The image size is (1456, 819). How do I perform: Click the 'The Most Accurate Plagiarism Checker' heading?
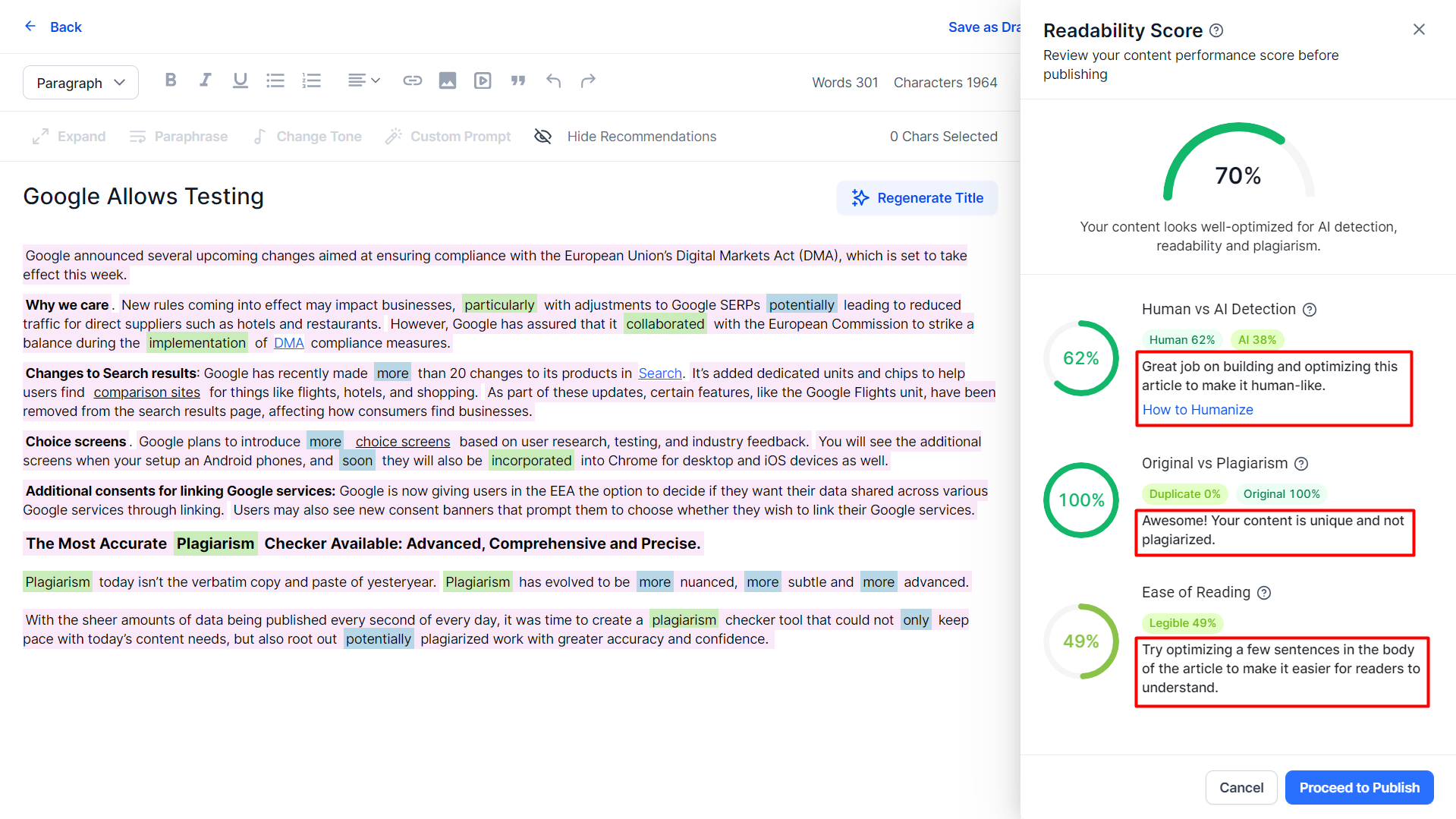[x=363, y=543]
